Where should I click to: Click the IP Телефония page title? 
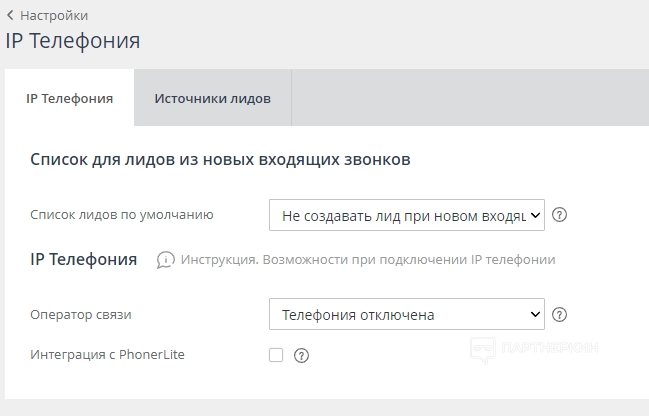coord(73,41)
